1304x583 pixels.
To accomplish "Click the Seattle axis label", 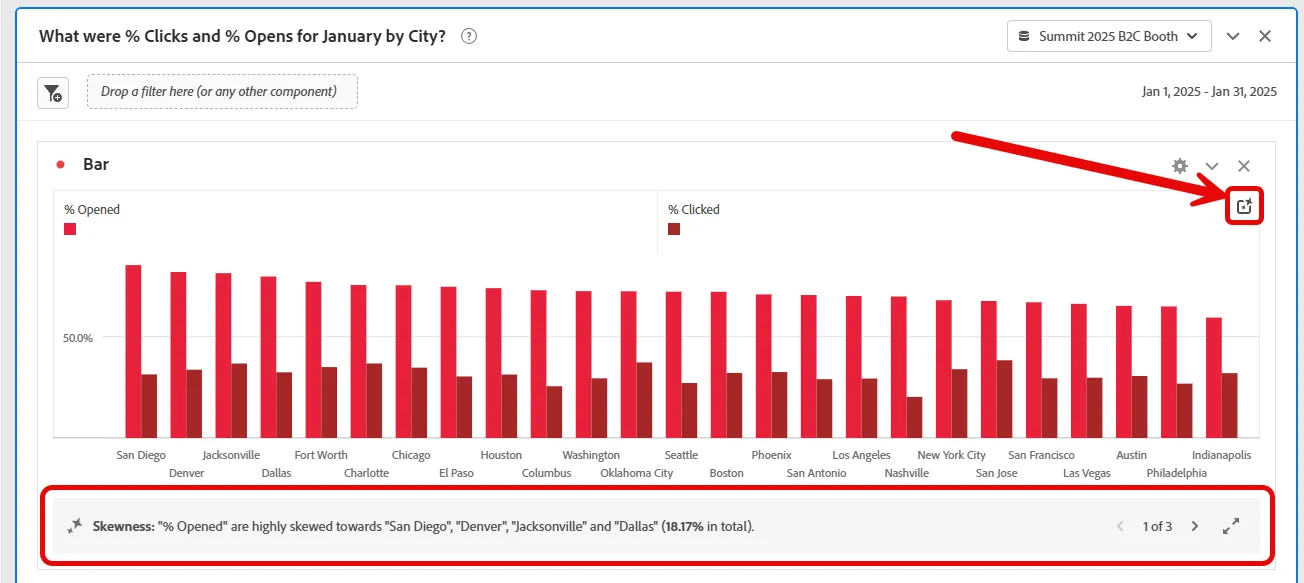I will pyautogui.click(x=681, y=455).
